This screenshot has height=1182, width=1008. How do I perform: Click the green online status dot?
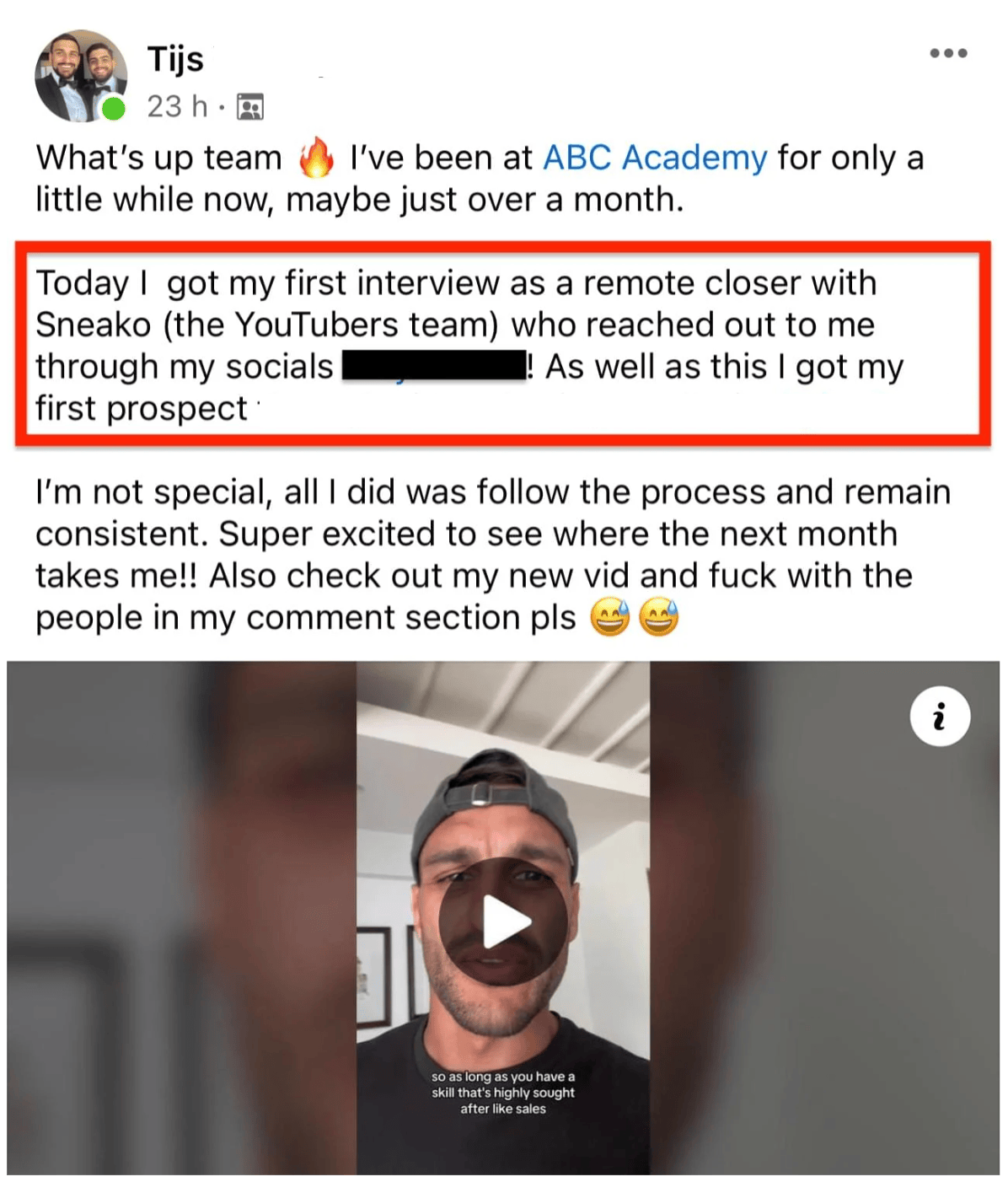113,109
